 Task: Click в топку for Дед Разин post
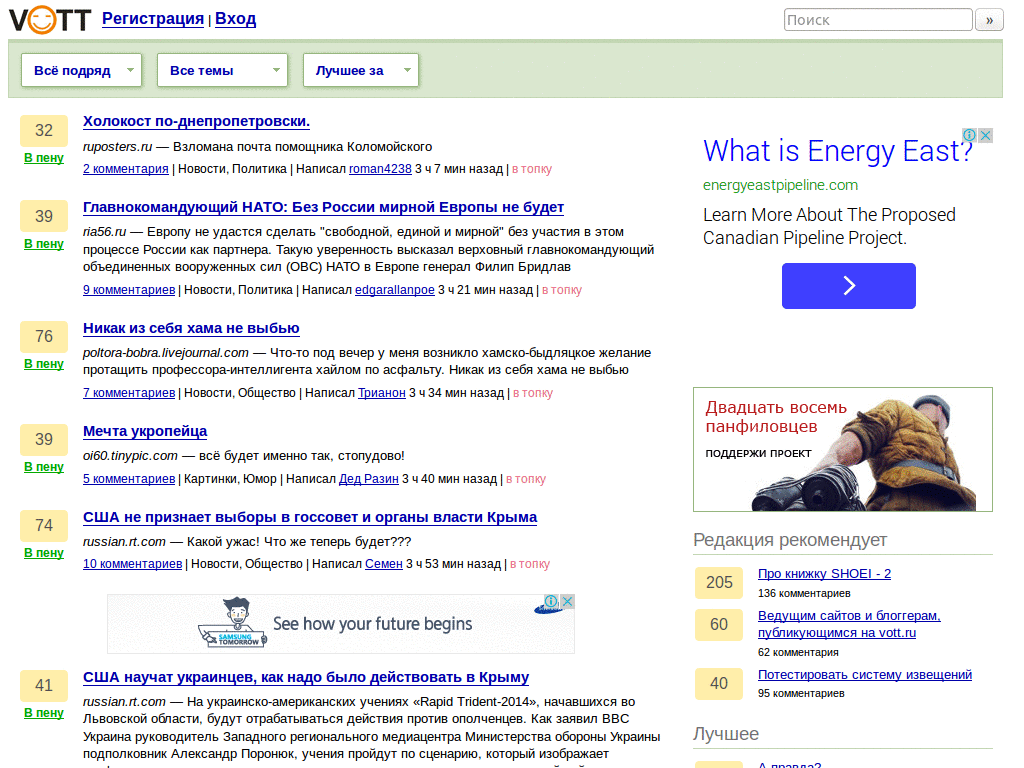tap(526, 479)
